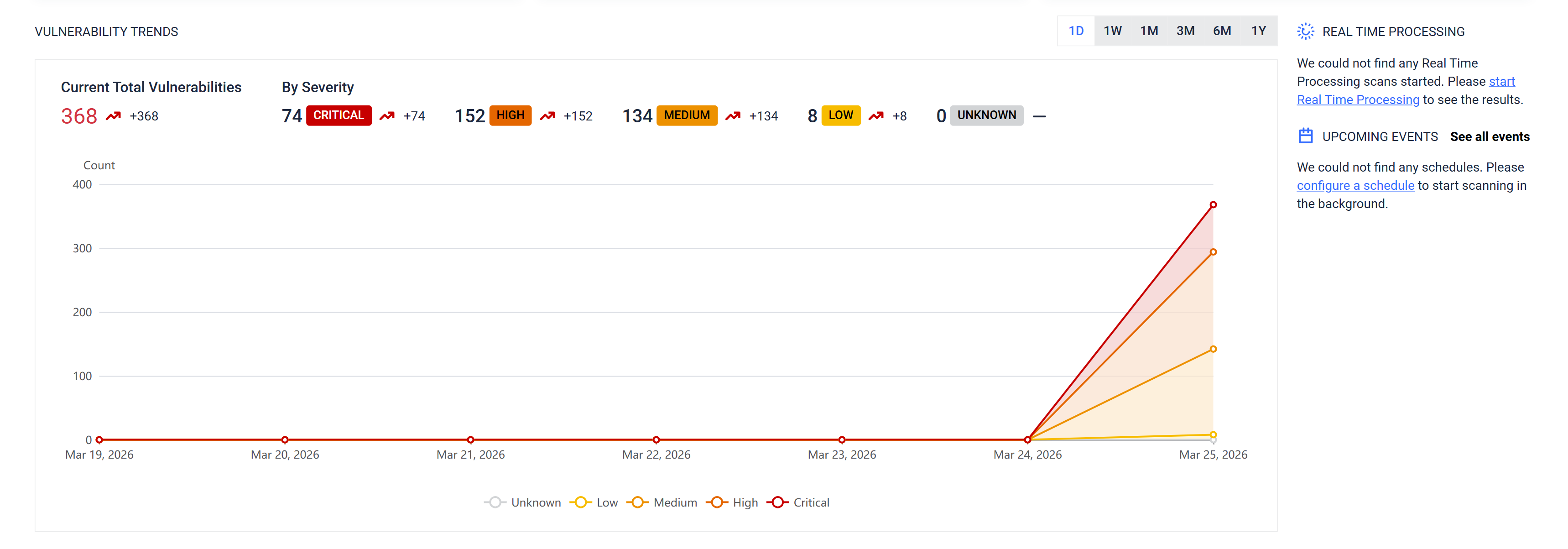Select the 1M time range tab
Screen dimensions: 1568x549
coord(1149,31)
